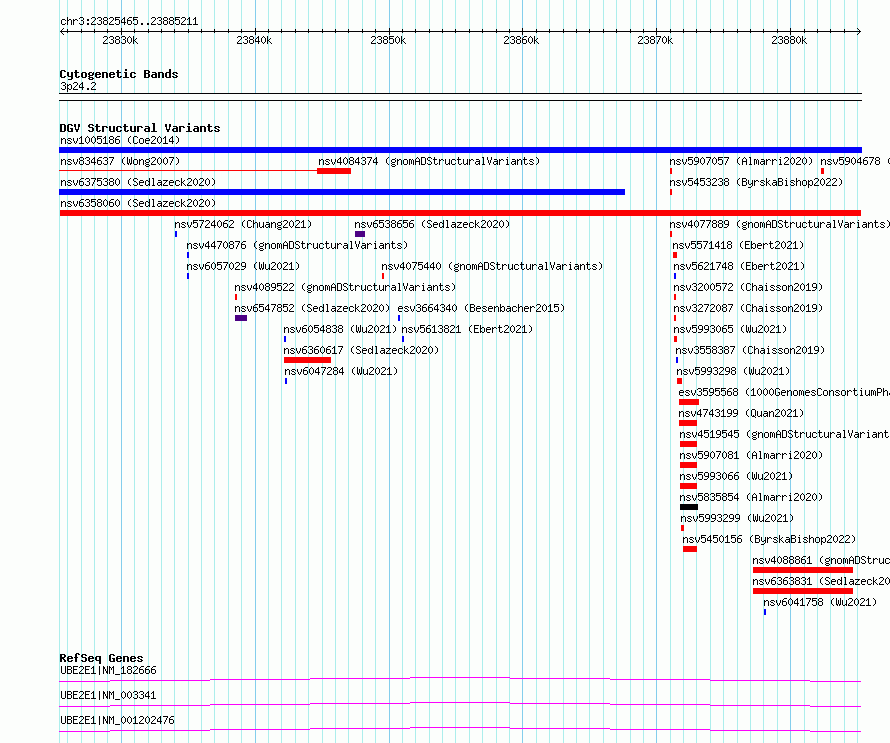
Task: Click the 23850k ruler position label
Action: 388,40
